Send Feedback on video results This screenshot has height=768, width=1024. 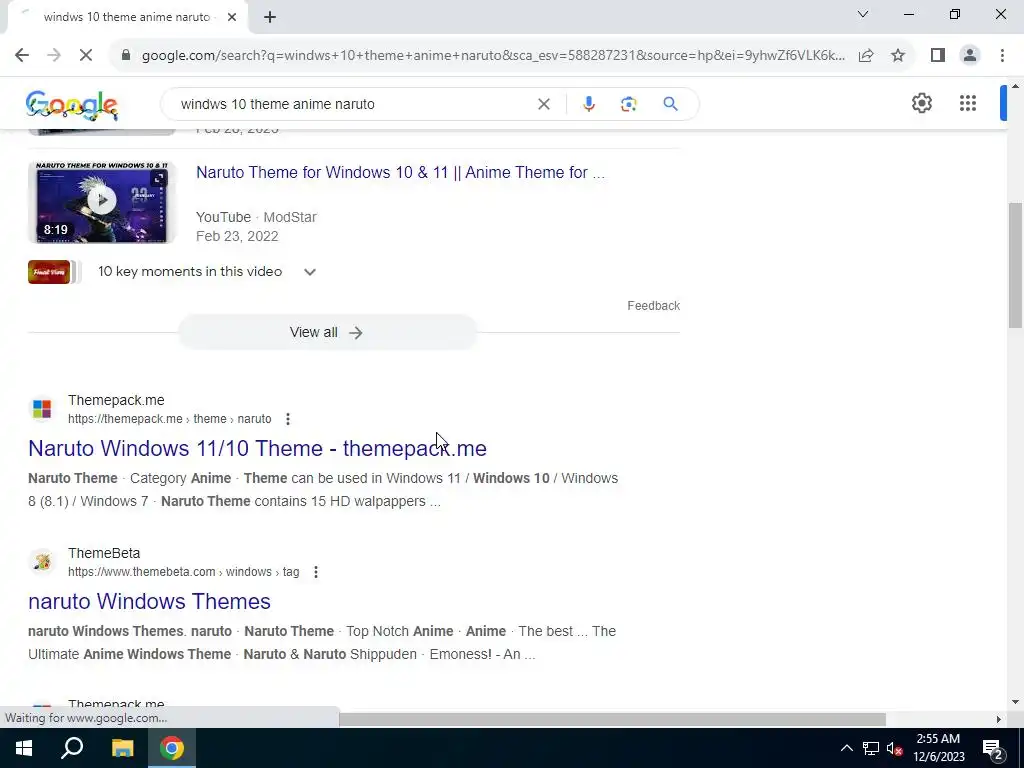coord(654,306)
